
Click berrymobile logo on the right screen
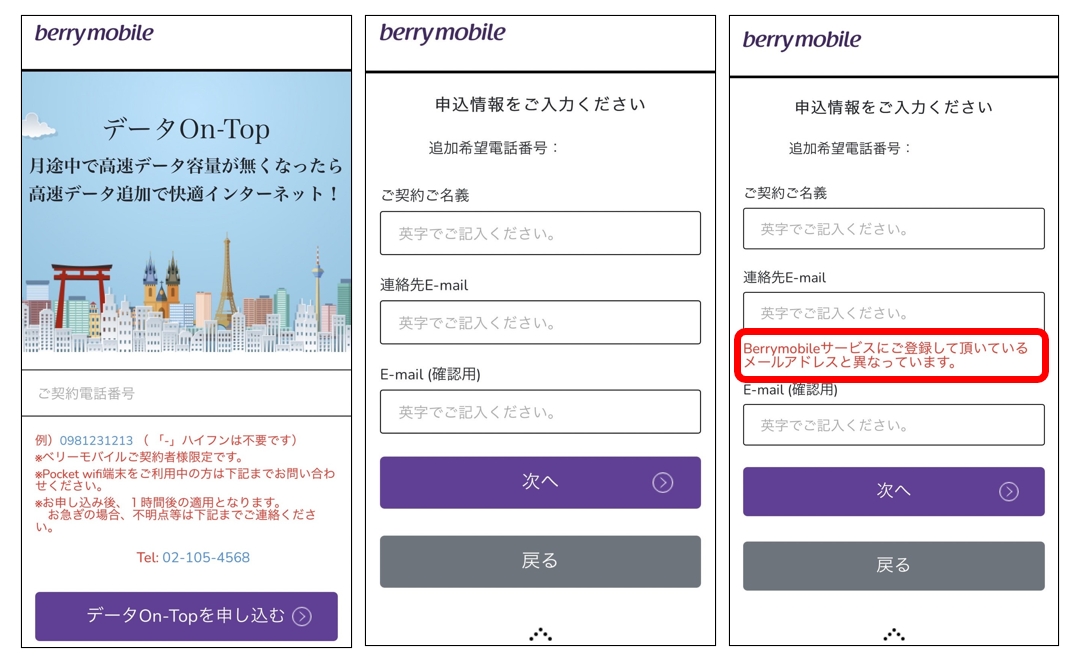(802, 39)
